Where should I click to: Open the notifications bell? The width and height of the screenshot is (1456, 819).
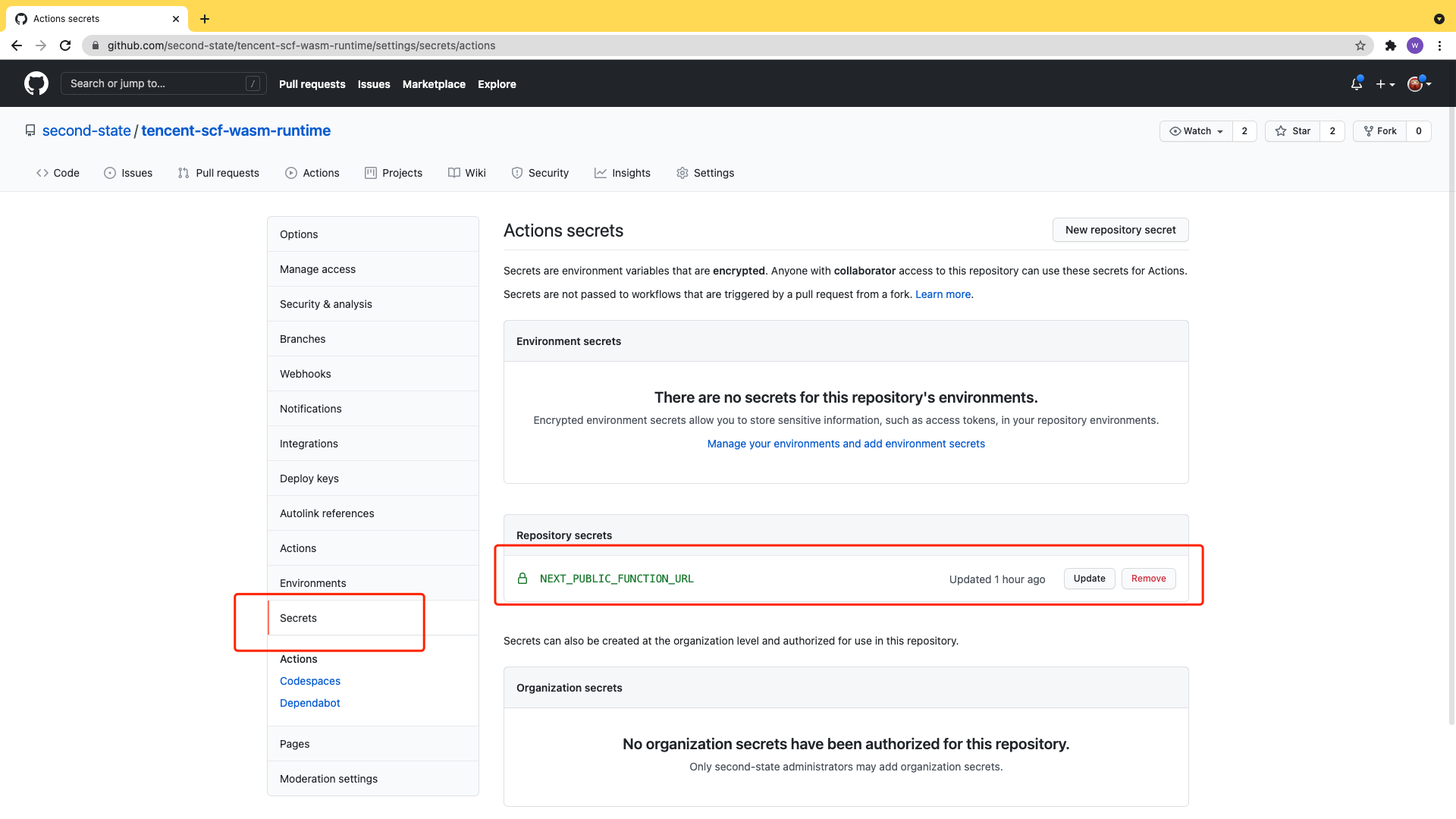click(x=1356, y=84)
